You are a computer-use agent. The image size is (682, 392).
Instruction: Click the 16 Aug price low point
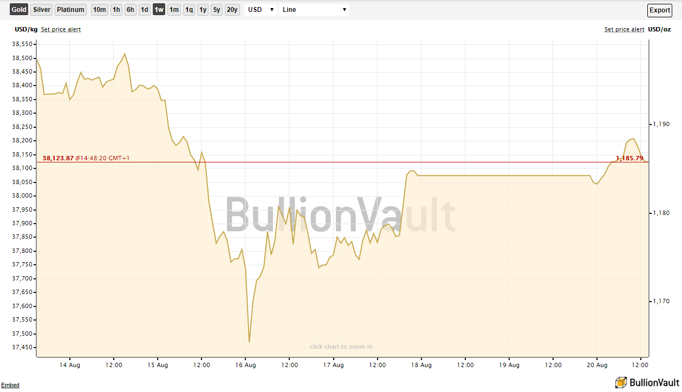click(249, 342)
